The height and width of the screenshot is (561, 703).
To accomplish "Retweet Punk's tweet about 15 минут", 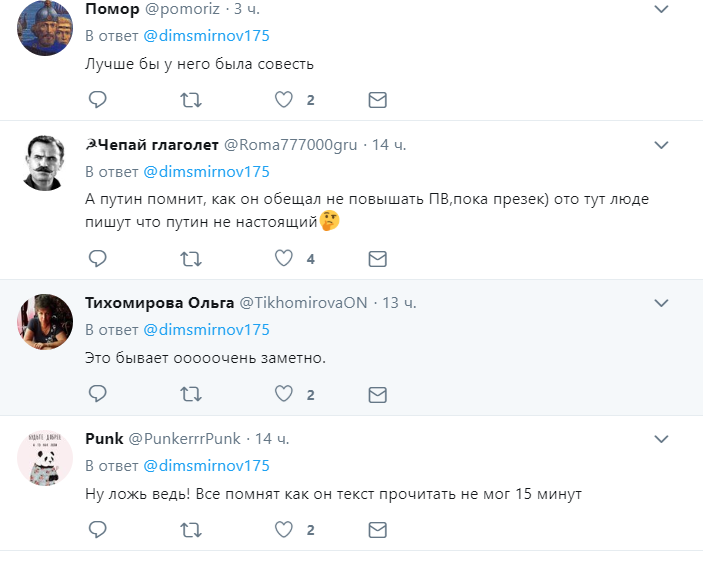I will [191, 530].
